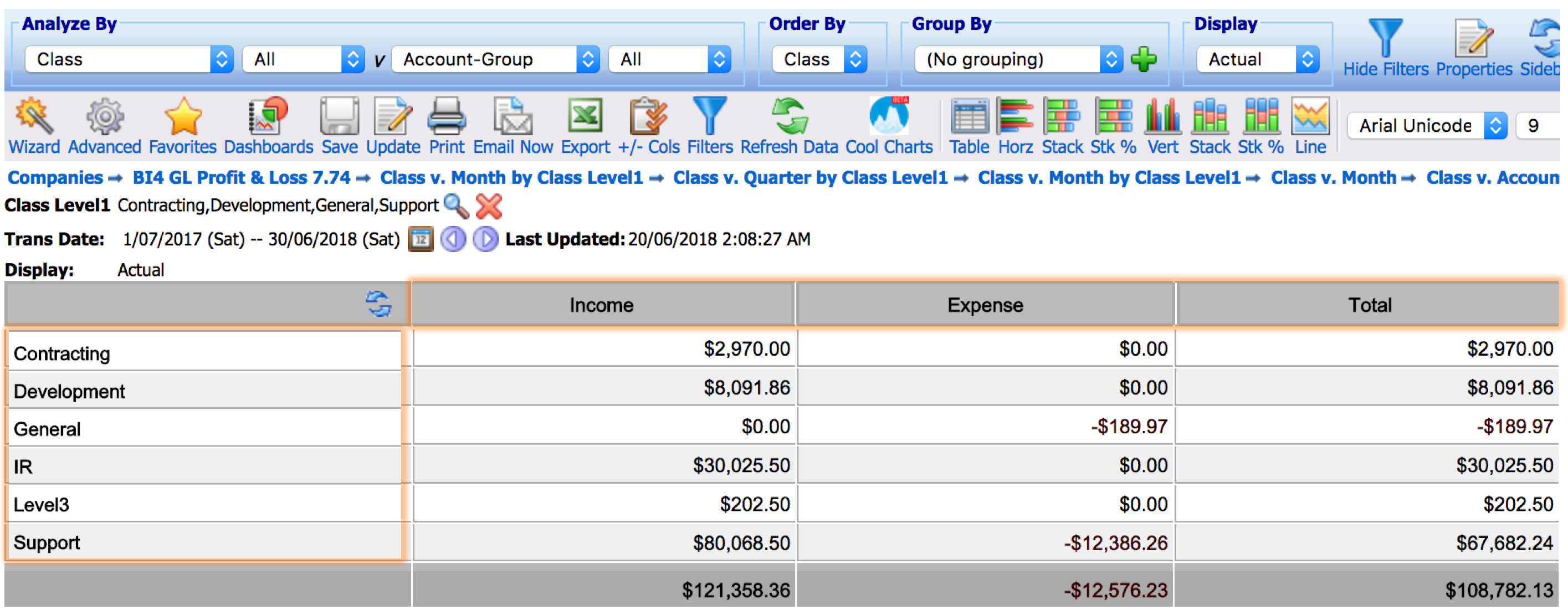Click Hide Filters funnel icon

(1385, 48)
